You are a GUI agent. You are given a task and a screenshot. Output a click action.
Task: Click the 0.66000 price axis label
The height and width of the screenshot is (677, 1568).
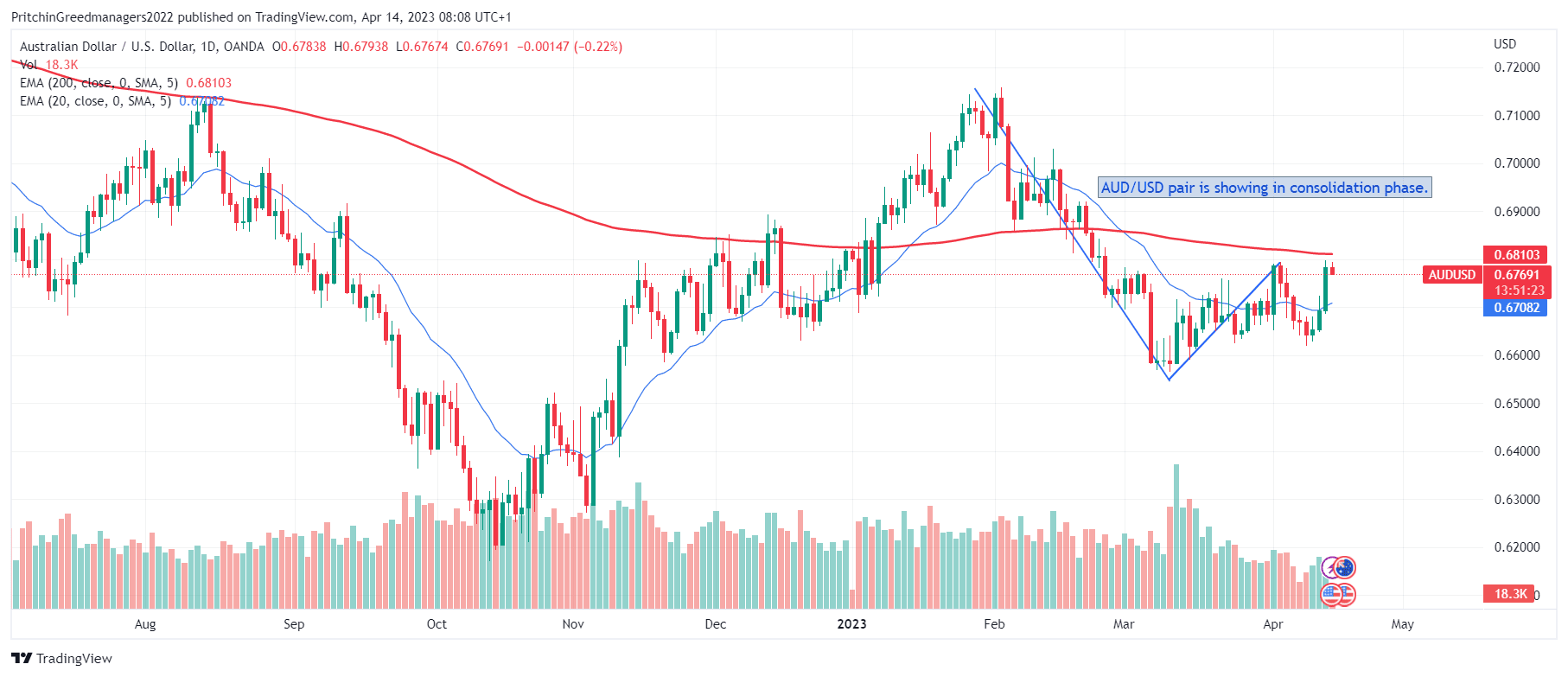click(x=1517, y=355)
